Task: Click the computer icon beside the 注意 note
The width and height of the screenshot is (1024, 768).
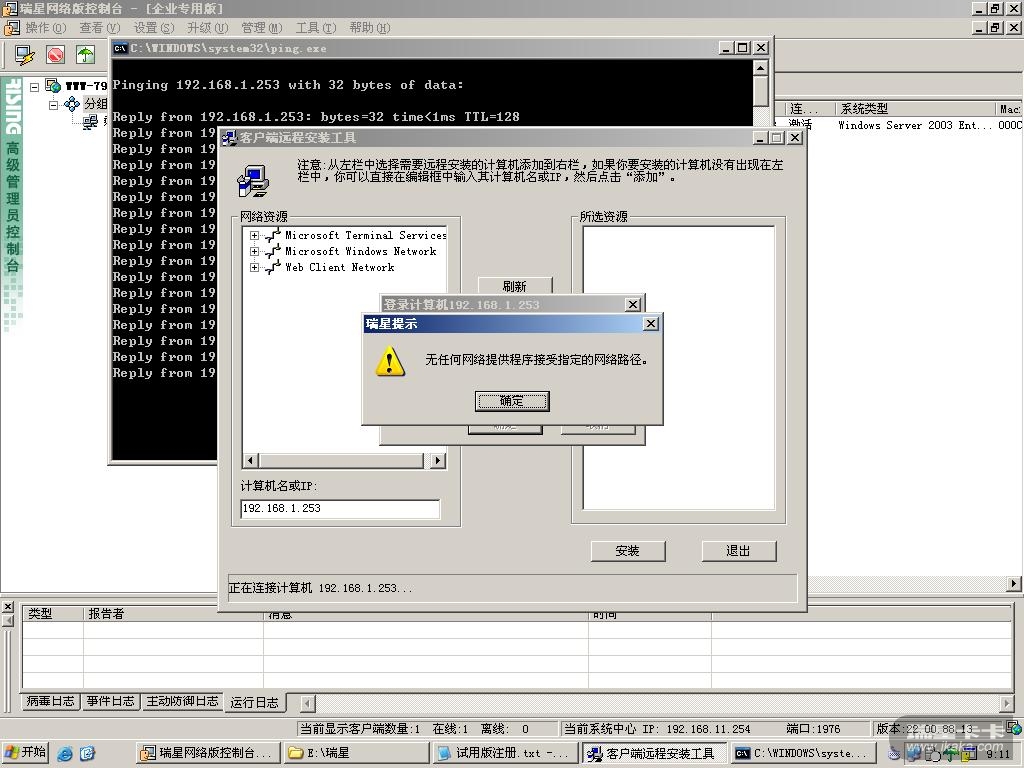Action: coord(253,181)
